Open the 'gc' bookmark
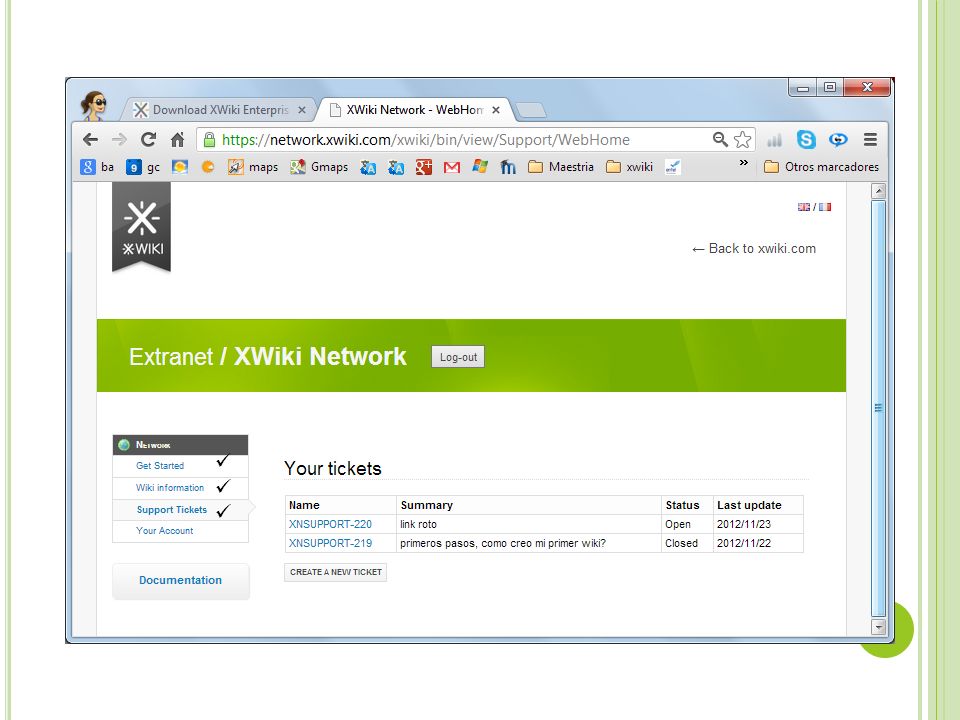 [x=143, y=167]
